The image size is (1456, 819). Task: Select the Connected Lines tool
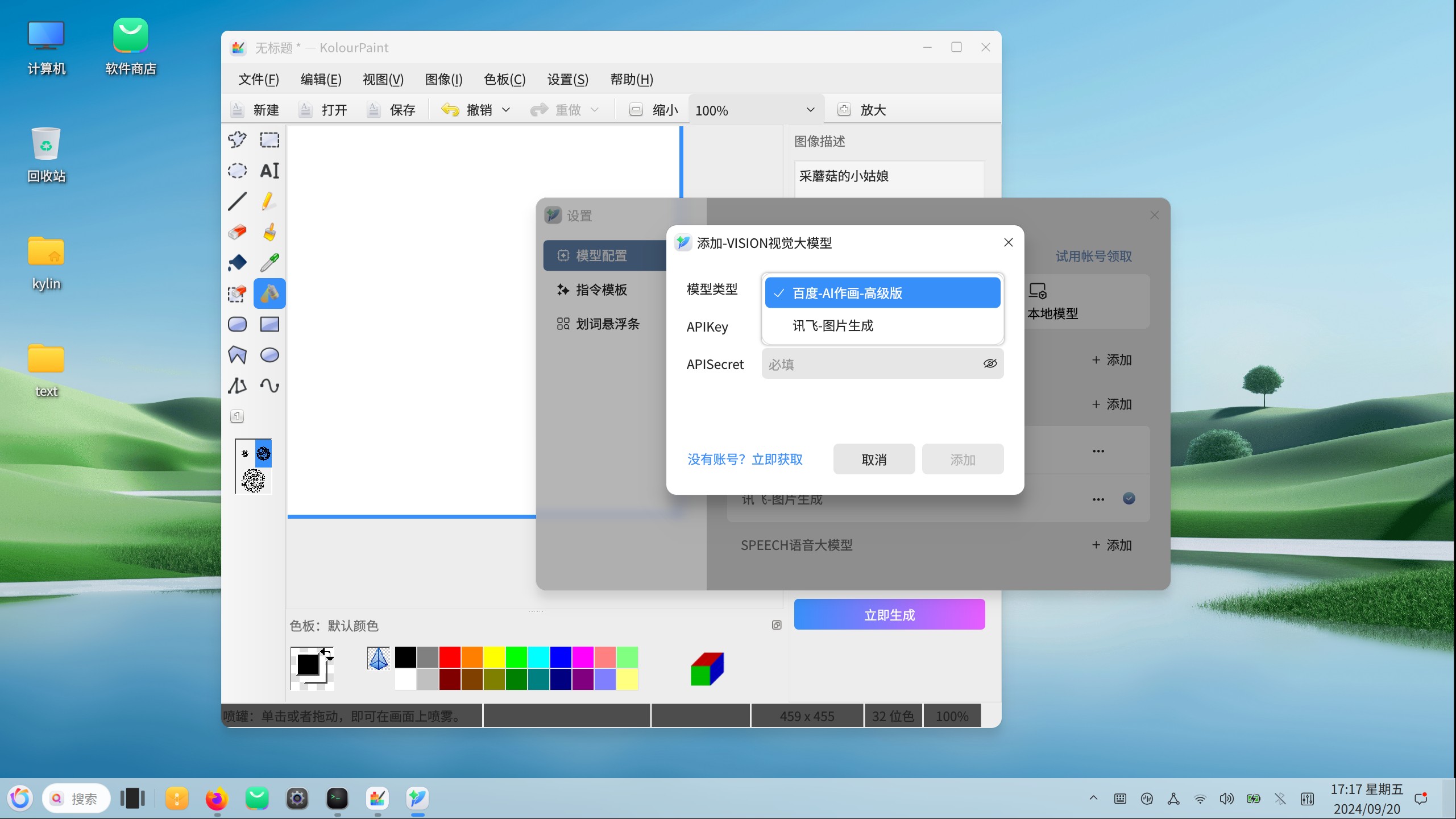pyautogui.click(x=237, y=386)
